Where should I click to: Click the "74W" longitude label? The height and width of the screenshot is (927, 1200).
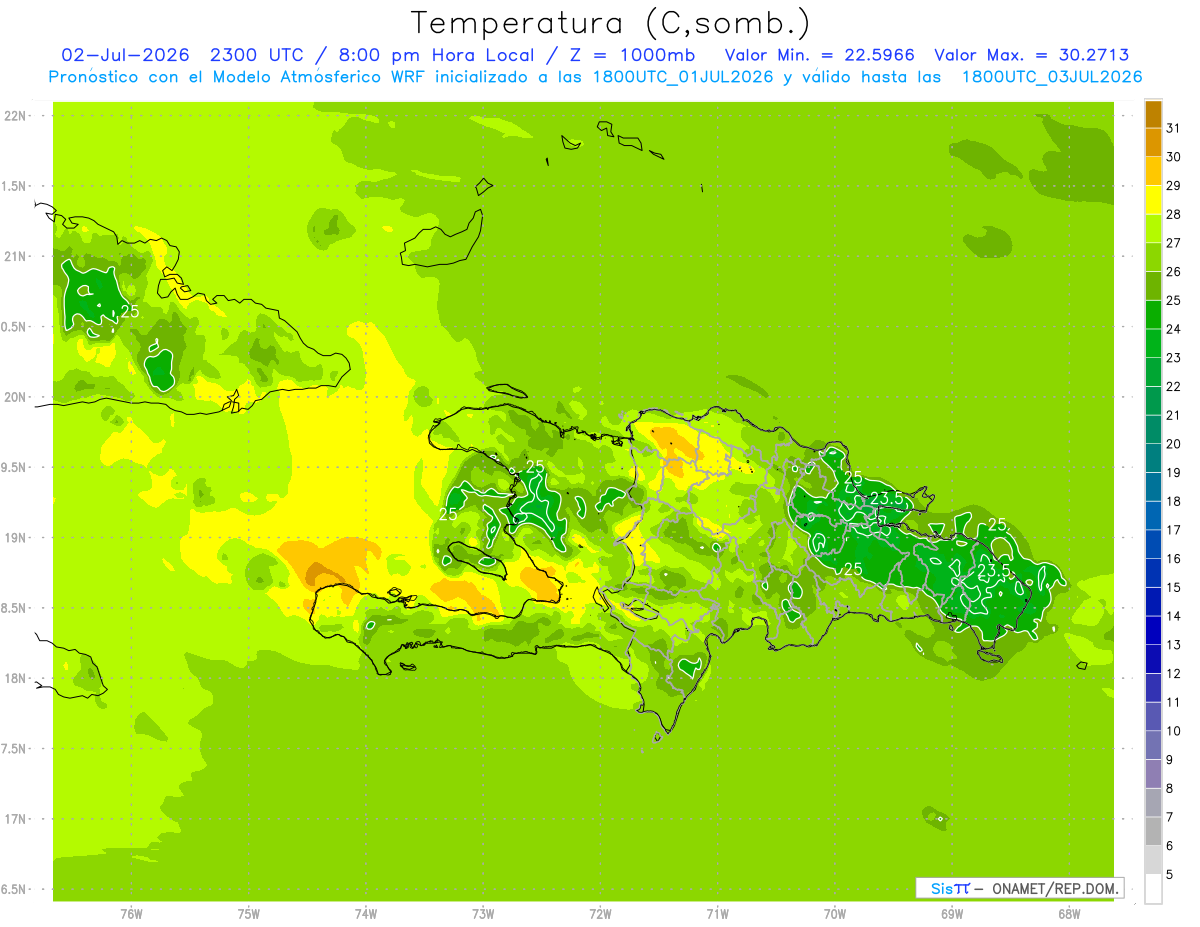point(366,914)
